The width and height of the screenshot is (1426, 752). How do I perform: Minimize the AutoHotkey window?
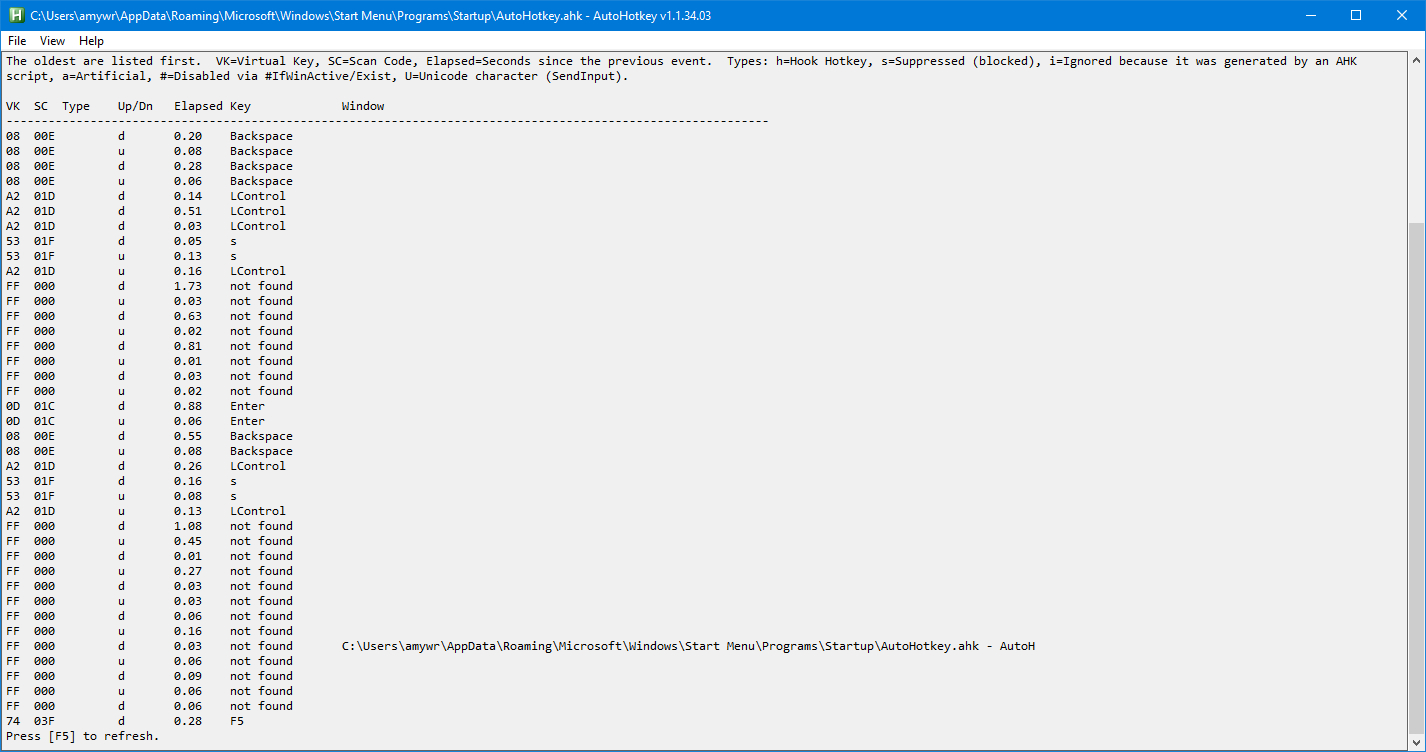tap(1310, 16)
